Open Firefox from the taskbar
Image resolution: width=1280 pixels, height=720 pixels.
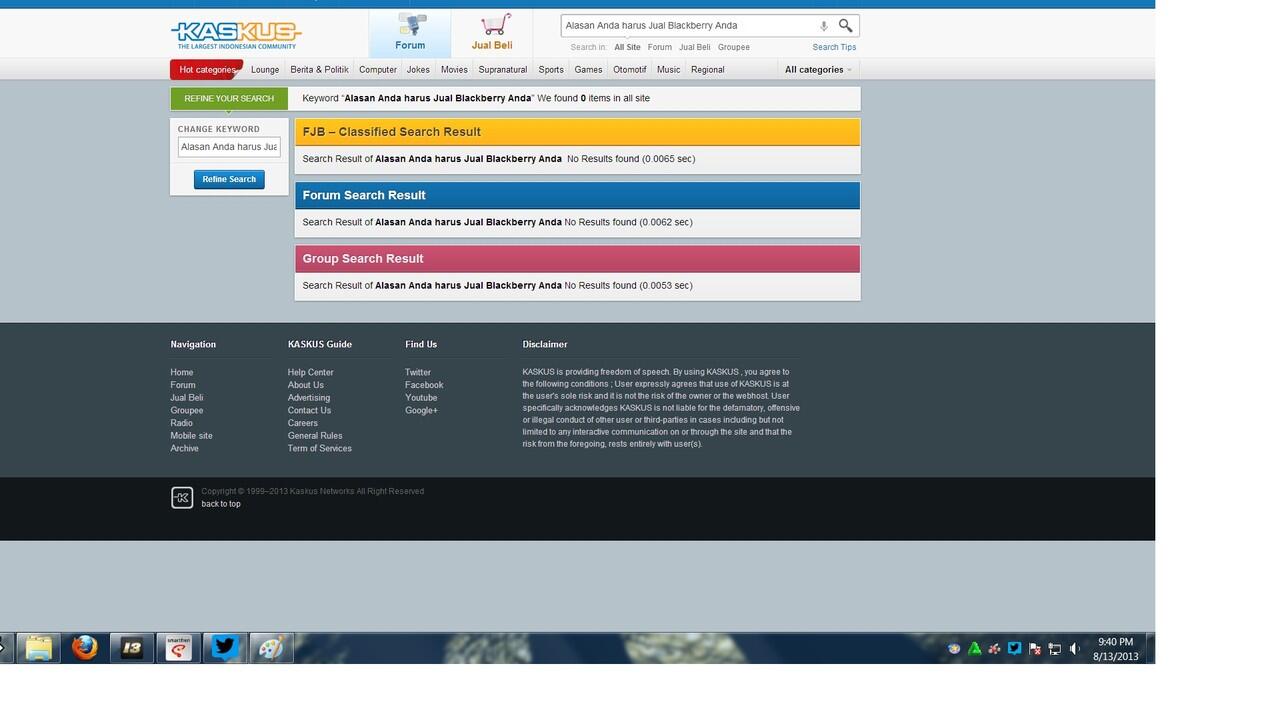pyautogui.click(x=85, y=648)
